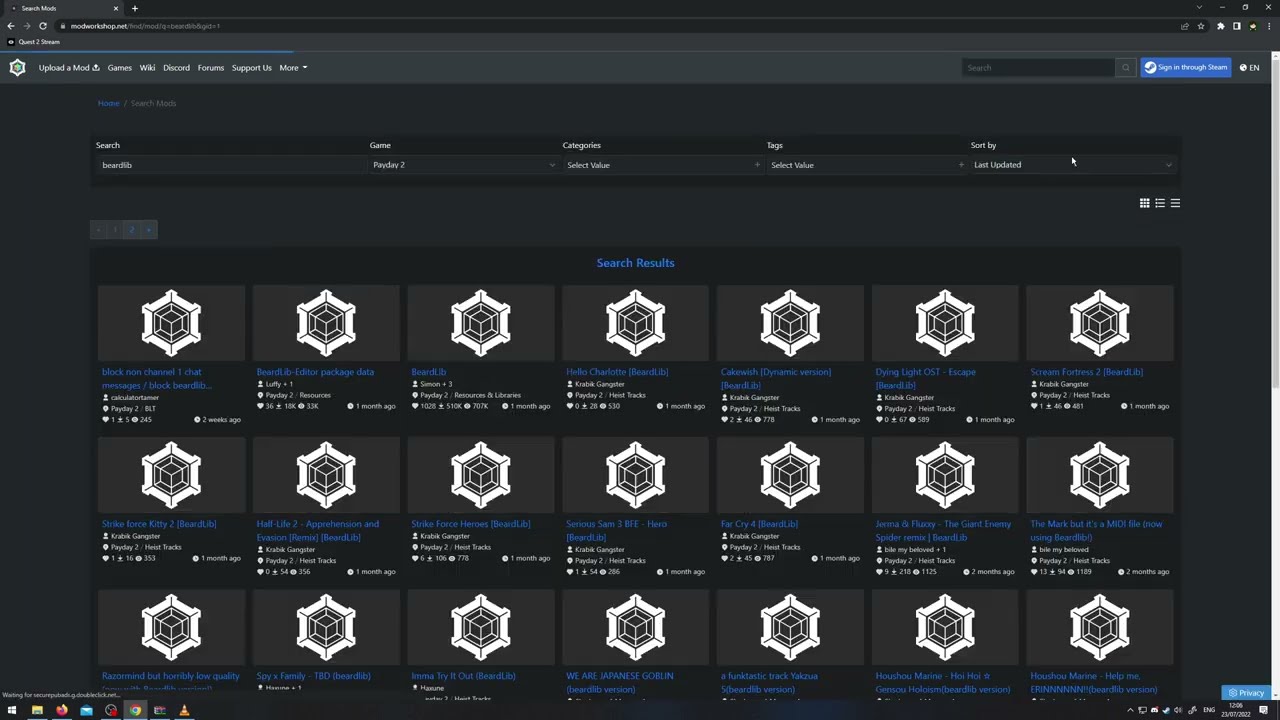Open 'Houshou Marine - Hoi Hoi' mod link
1280x720 pixels.
click(x=942, y=682)
